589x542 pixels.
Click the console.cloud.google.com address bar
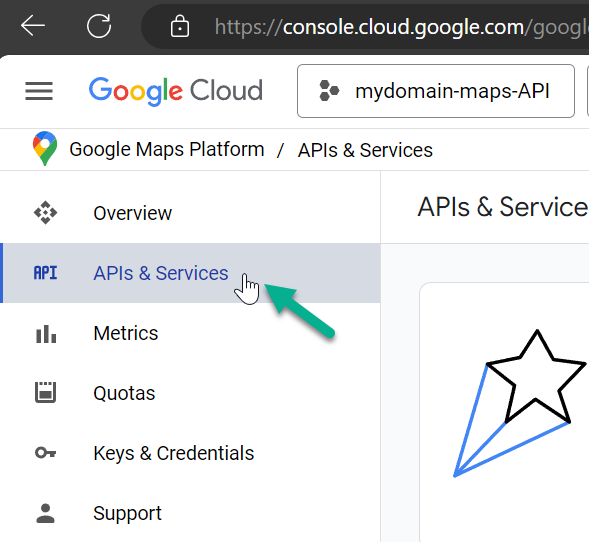click(x=364, y=27)
